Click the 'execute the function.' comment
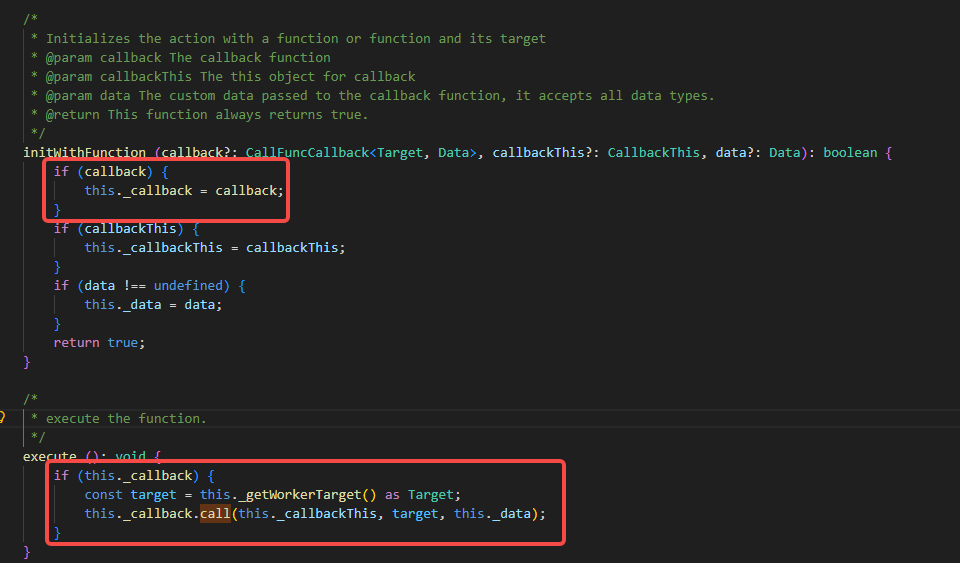 (x=119, y=419)
